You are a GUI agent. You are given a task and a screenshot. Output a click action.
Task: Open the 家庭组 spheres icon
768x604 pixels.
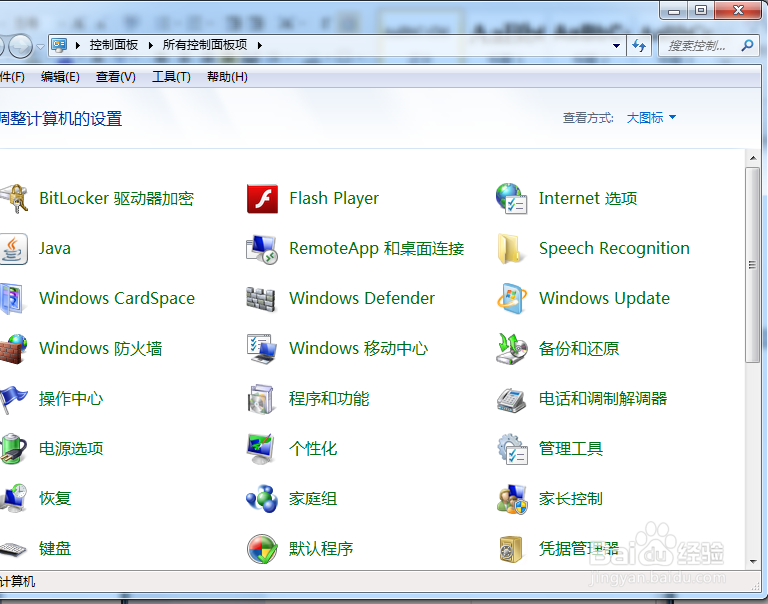(262, 499)
